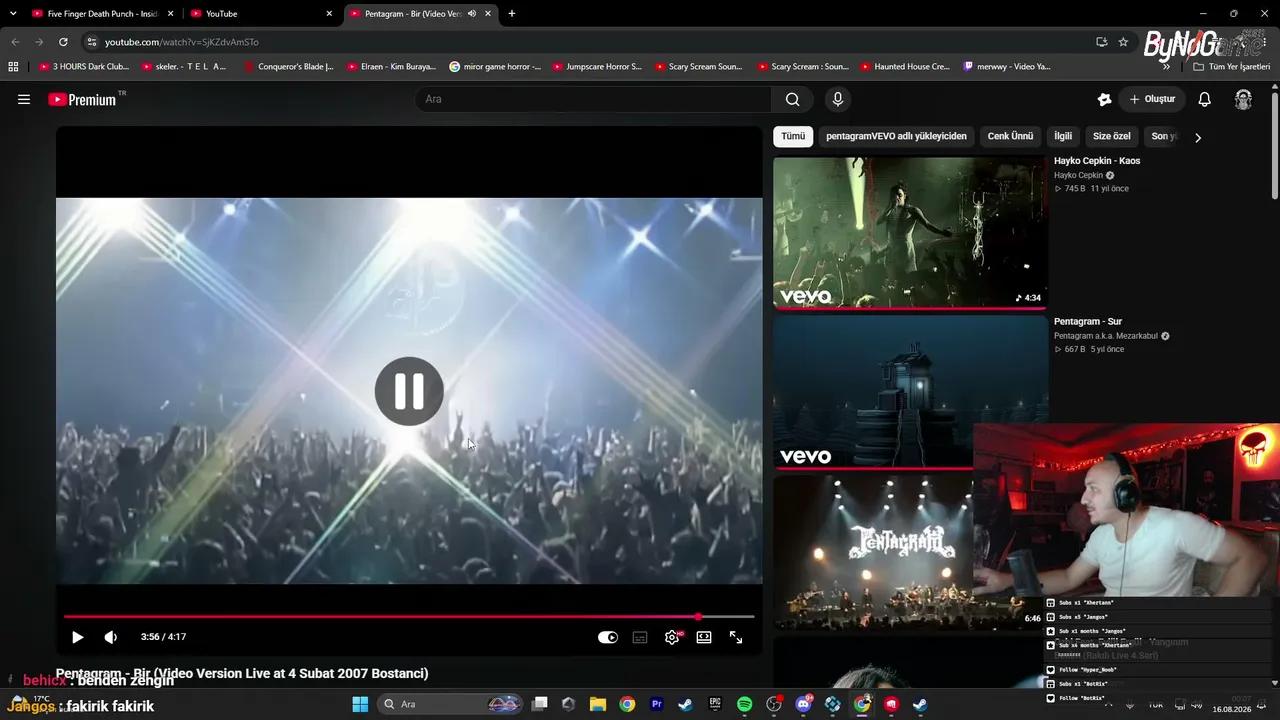This screenshot has width=1280, height=720.
Task: Open a new browser tab
Action: (x=512, y=14)
